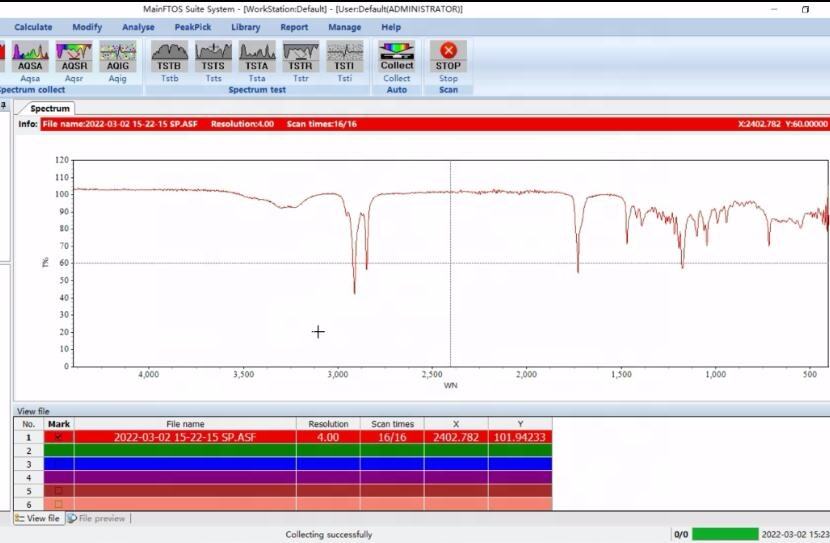Click the TSTI spectrum test icon
The image size is (830, 543).
[x=344, y=57]
